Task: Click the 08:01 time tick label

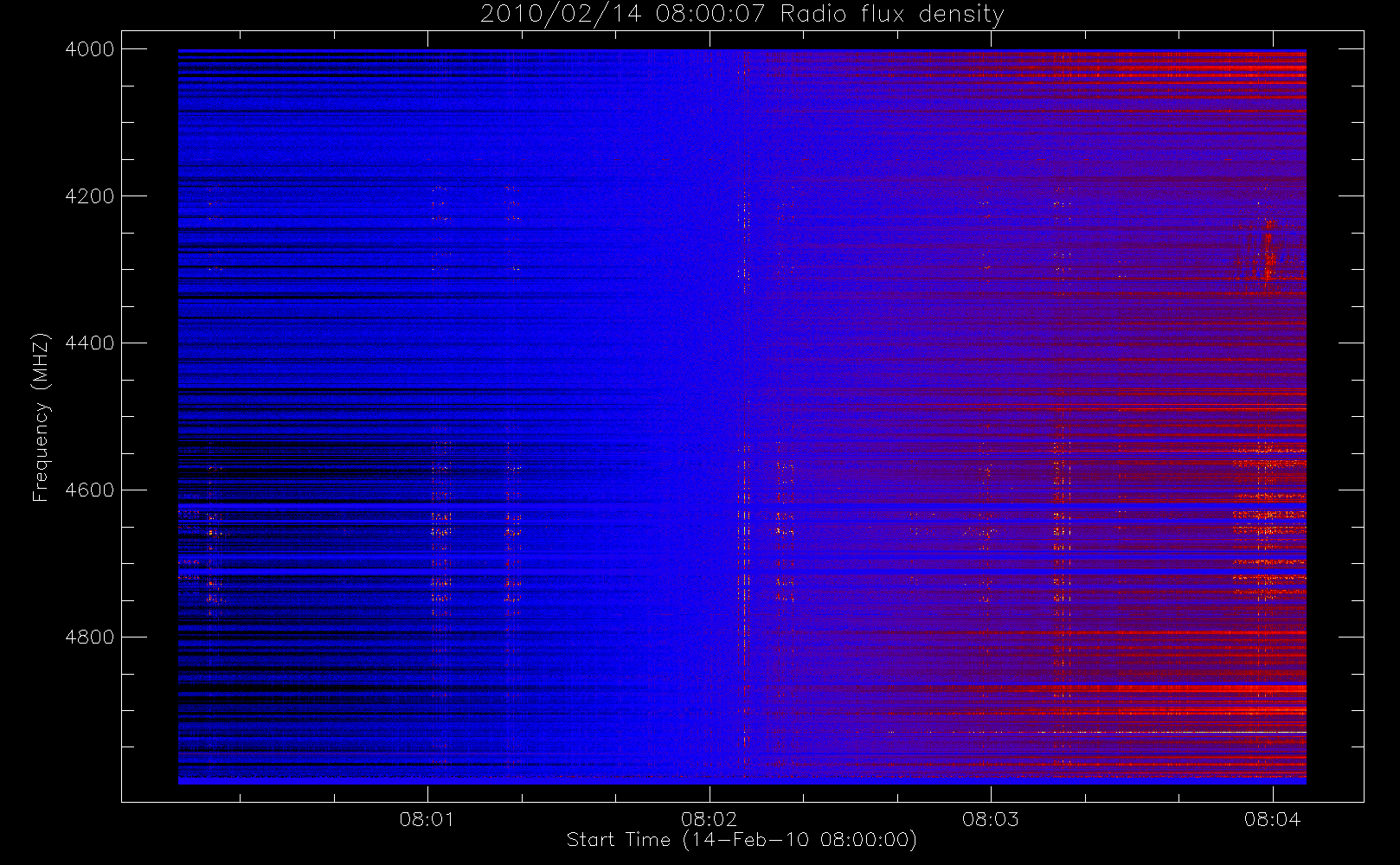Action: click(427, 819)
